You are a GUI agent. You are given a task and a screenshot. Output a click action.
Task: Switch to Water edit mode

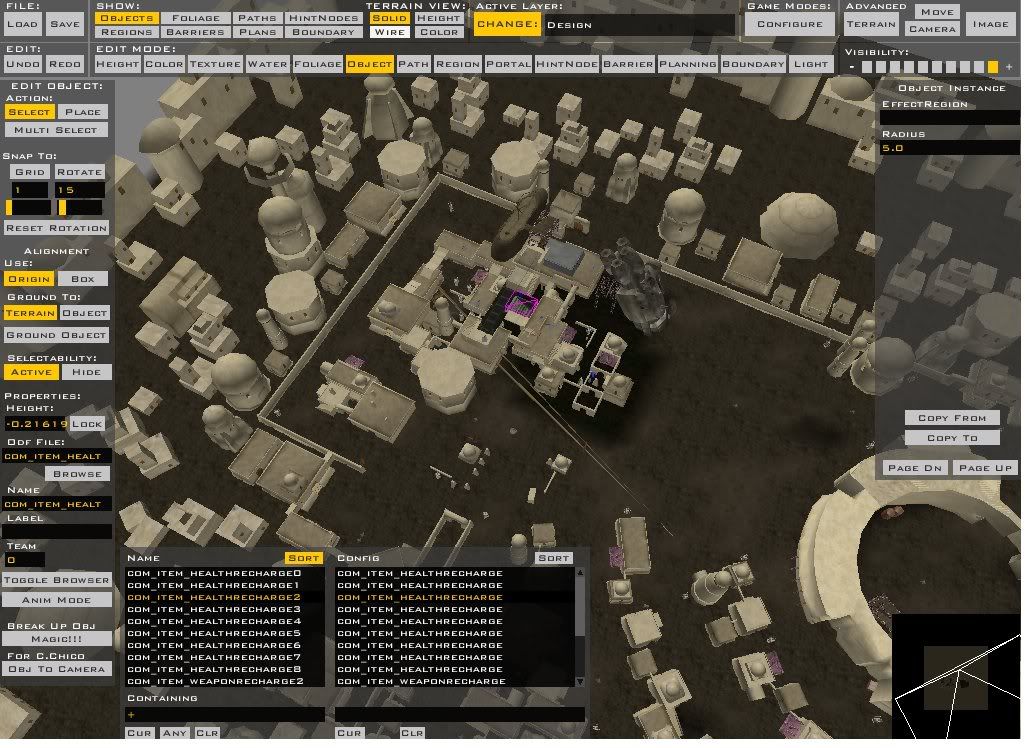(267, 63)
